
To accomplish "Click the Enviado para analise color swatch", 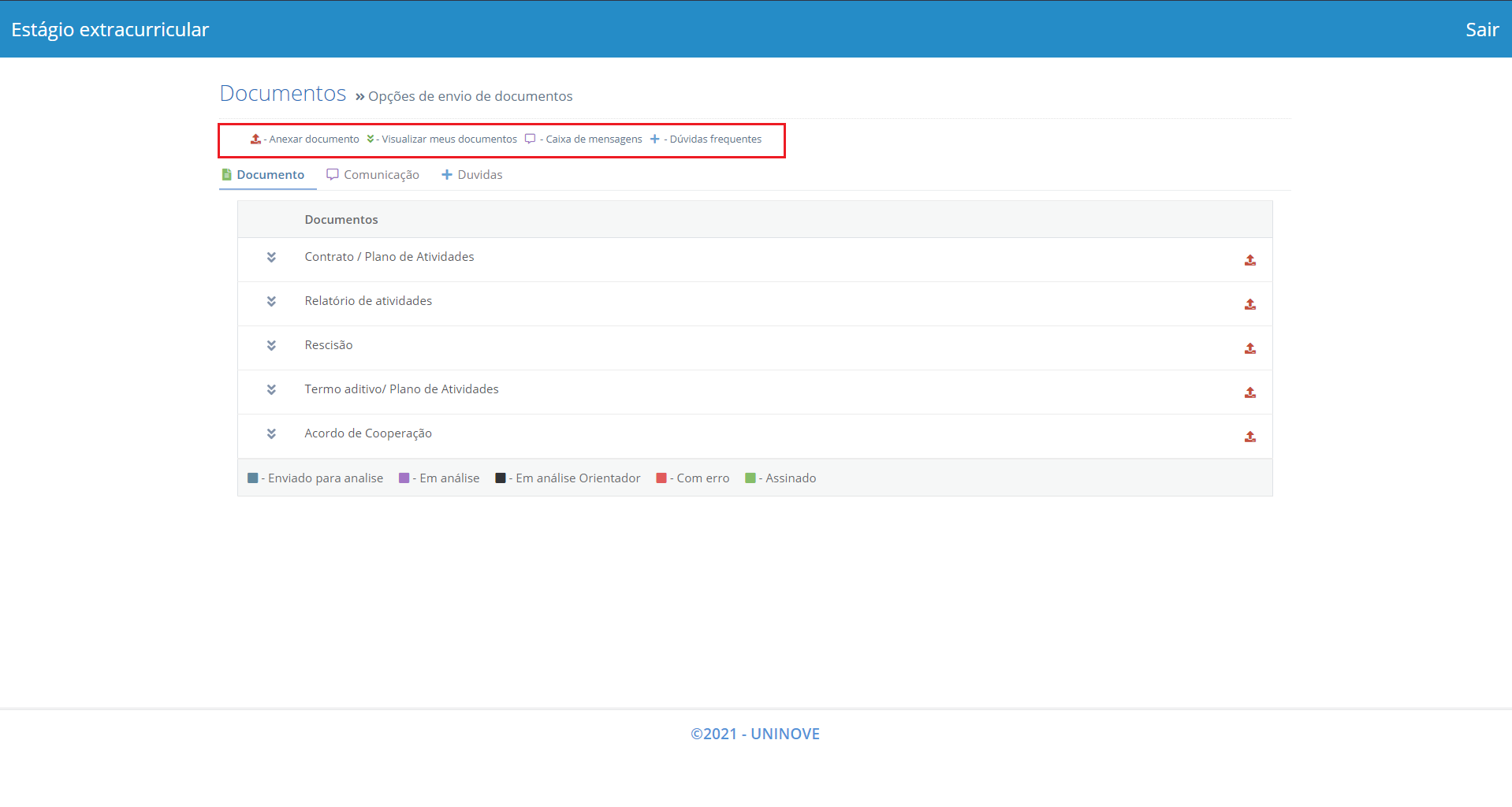I will tap(252, 478).
